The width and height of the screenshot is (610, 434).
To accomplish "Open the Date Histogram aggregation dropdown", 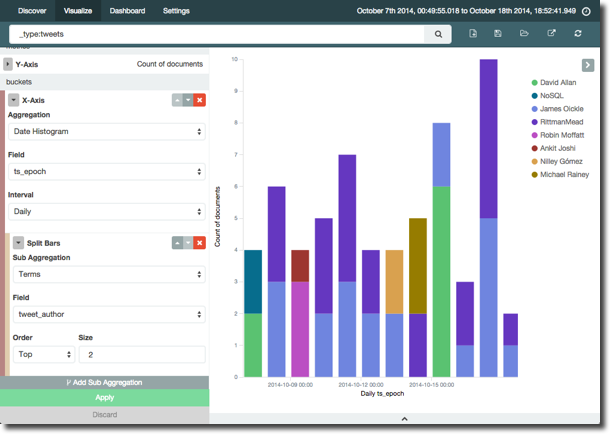I will pyautogui.click(x=106, y=131).
